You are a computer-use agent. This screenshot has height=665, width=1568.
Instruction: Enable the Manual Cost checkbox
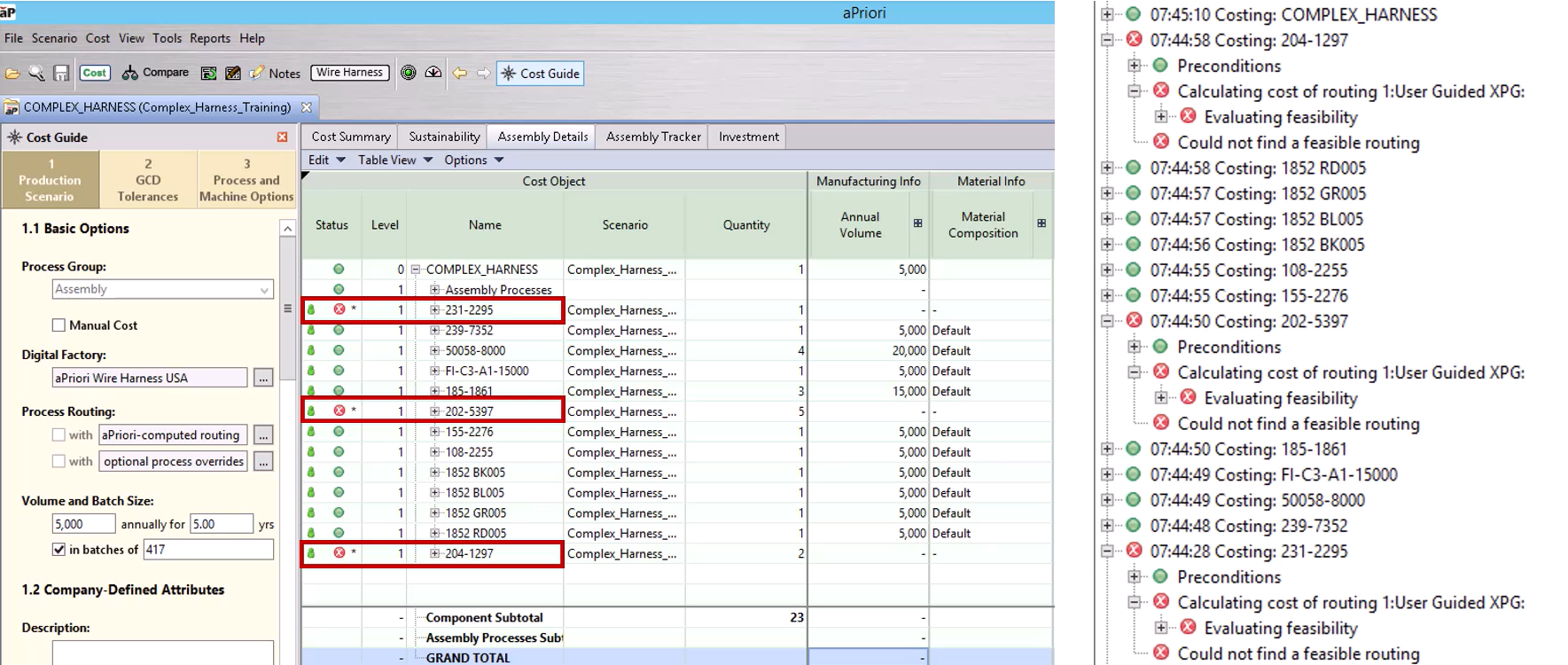pos(59,325)
